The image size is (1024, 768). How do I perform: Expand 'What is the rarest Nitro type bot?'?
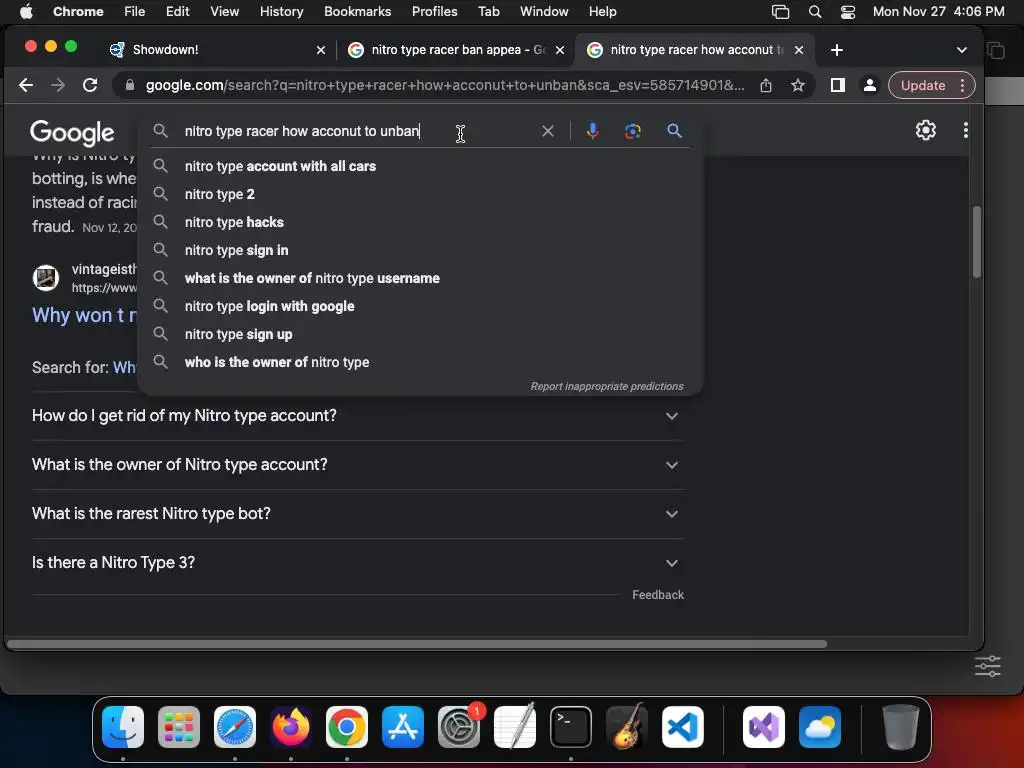tap(357, 514)
